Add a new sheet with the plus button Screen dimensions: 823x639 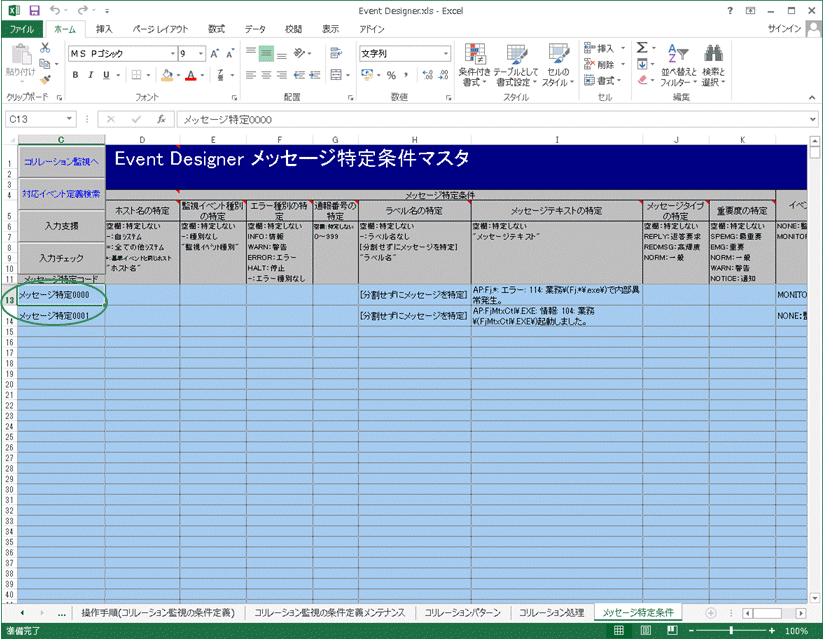click(711, 613)
